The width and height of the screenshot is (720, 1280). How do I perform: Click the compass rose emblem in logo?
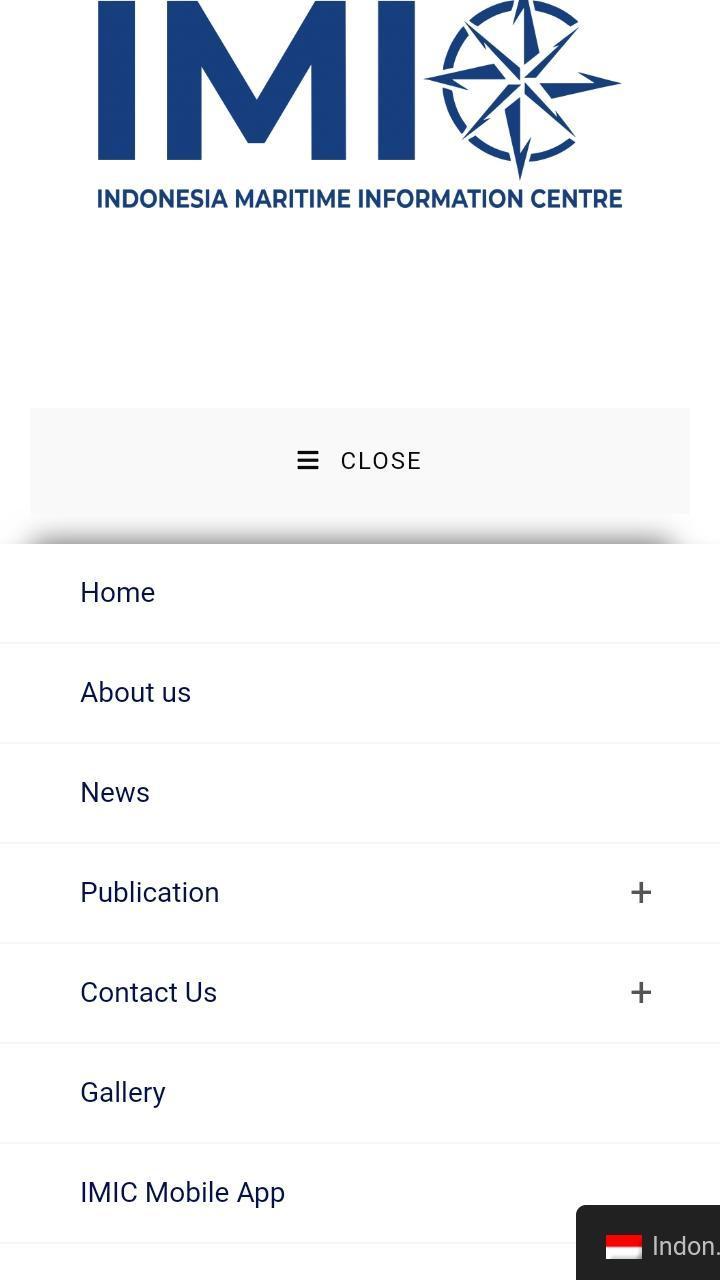522,85
